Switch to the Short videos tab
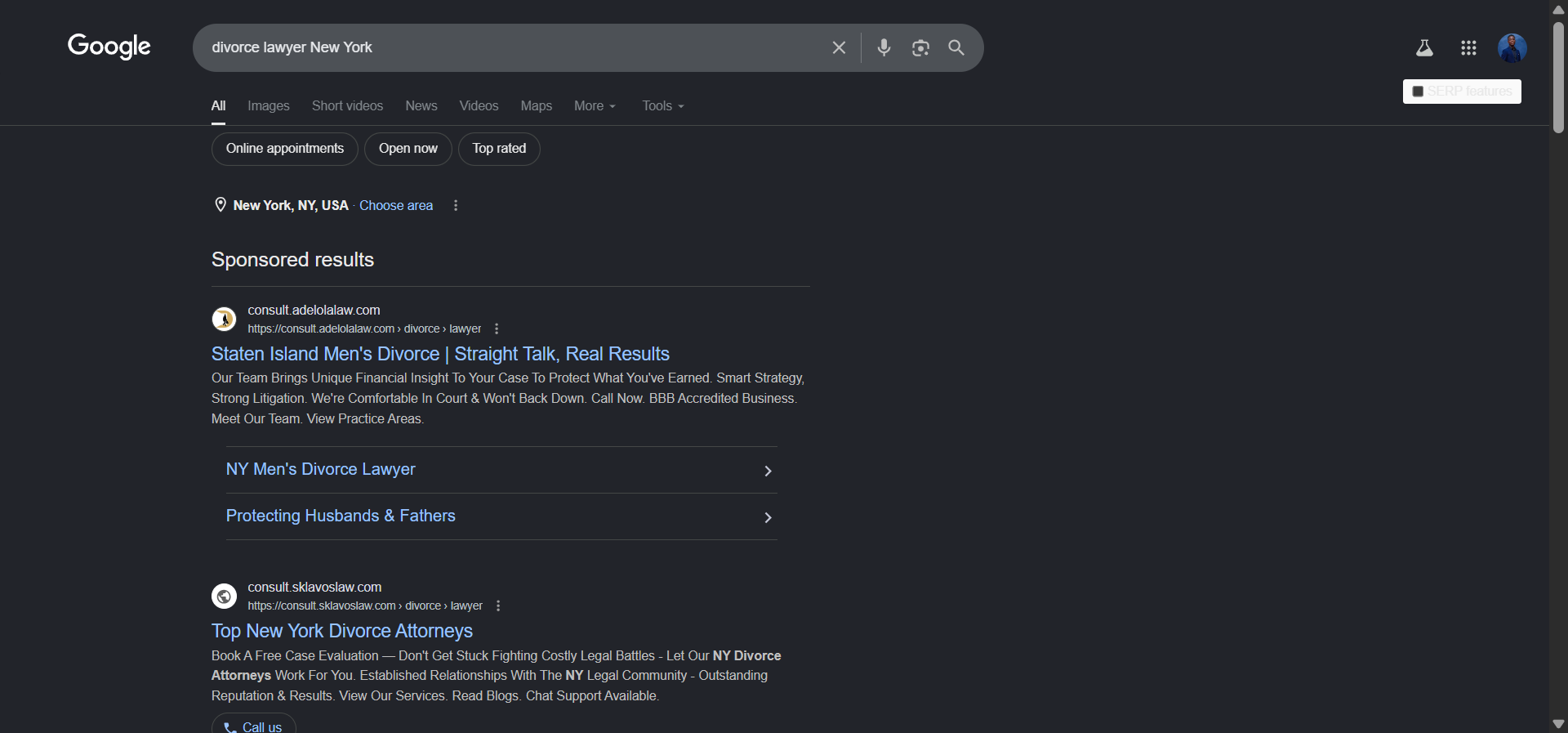 tap(347, 105)
